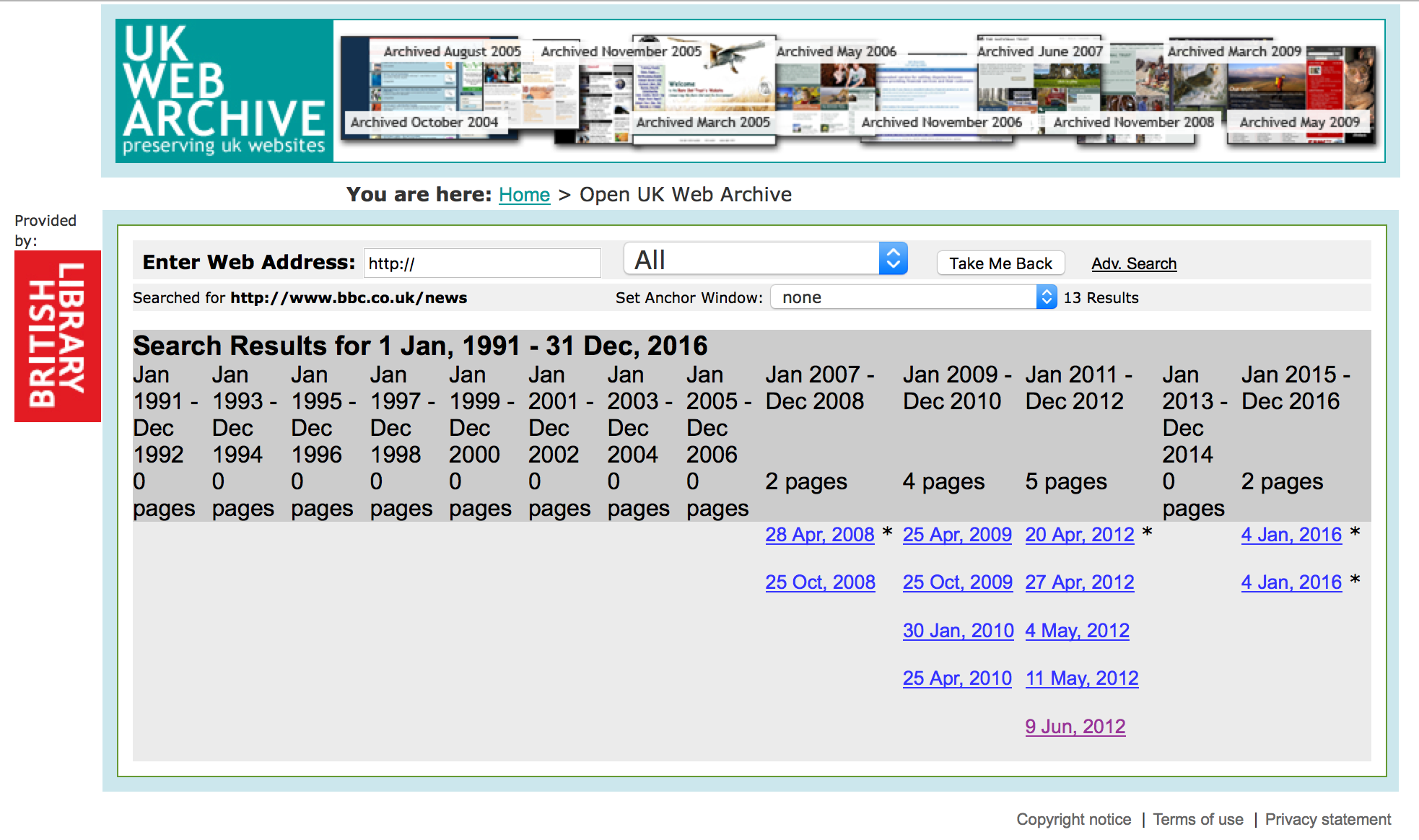Viewport: 1419px width, 840px height.
Task: Click the UK Web Archive logo
Action: point(224,90)
